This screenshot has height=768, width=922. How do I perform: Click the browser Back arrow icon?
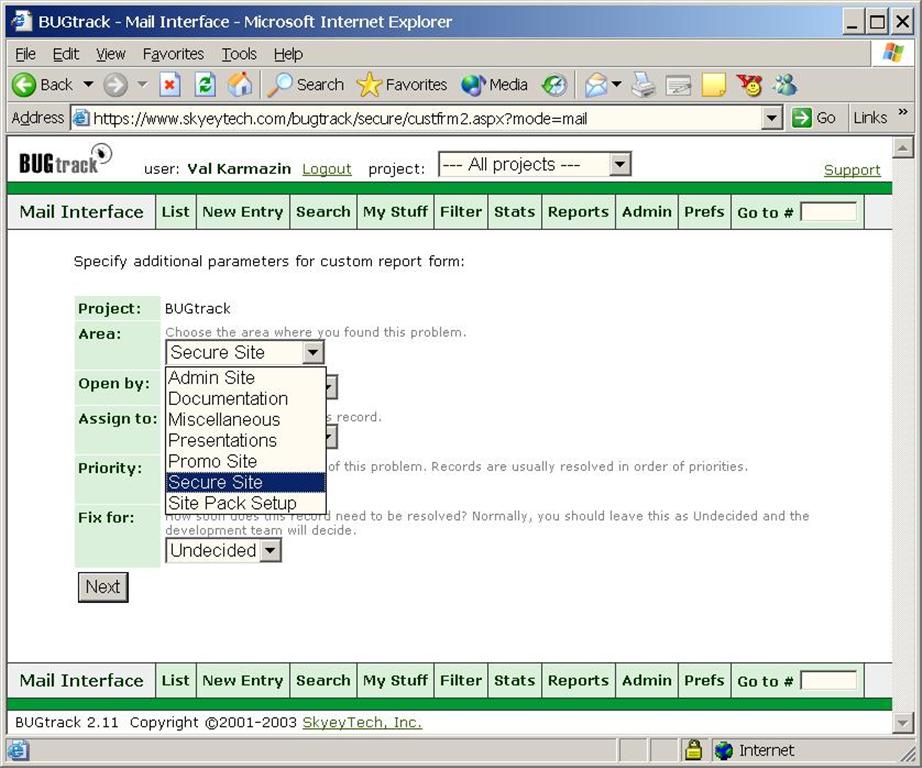coord(25,85)
